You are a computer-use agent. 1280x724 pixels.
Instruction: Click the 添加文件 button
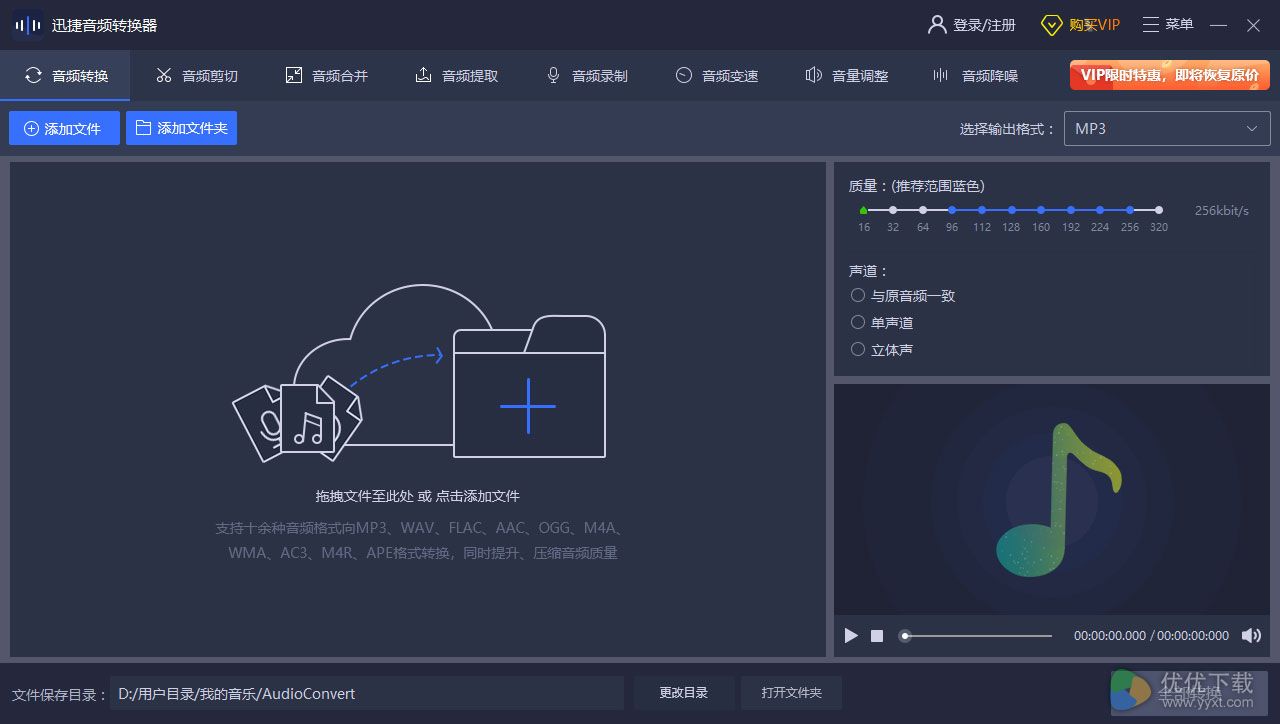point(64,128)
